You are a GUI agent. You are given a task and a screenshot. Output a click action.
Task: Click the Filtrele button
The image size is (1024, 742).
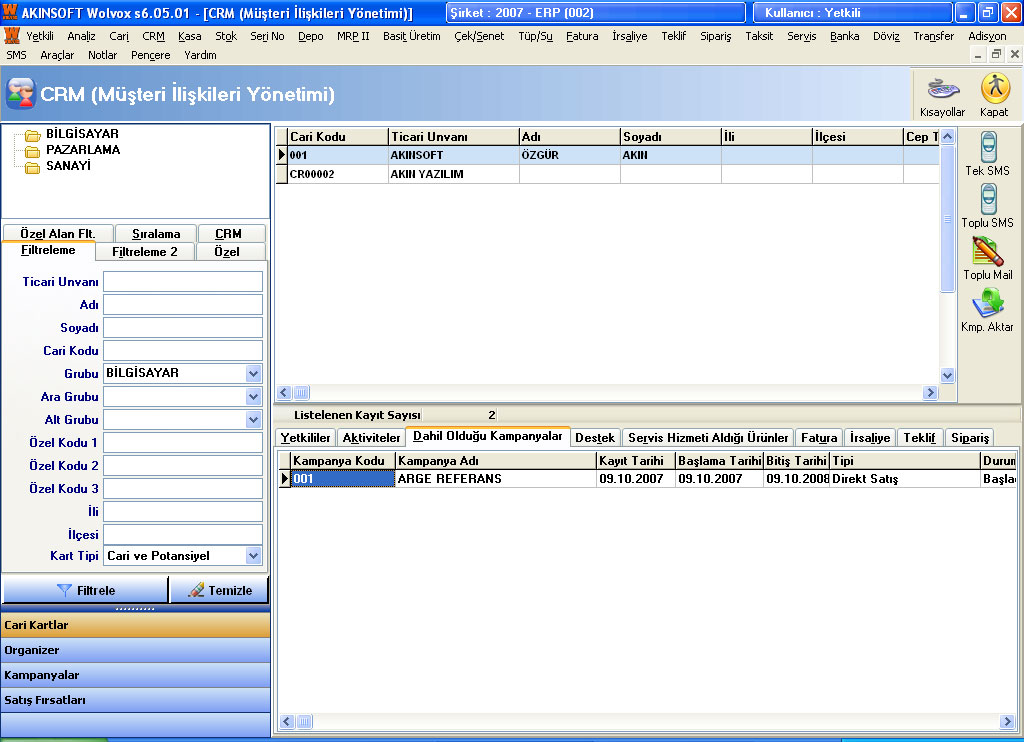[x=86, y=590]
